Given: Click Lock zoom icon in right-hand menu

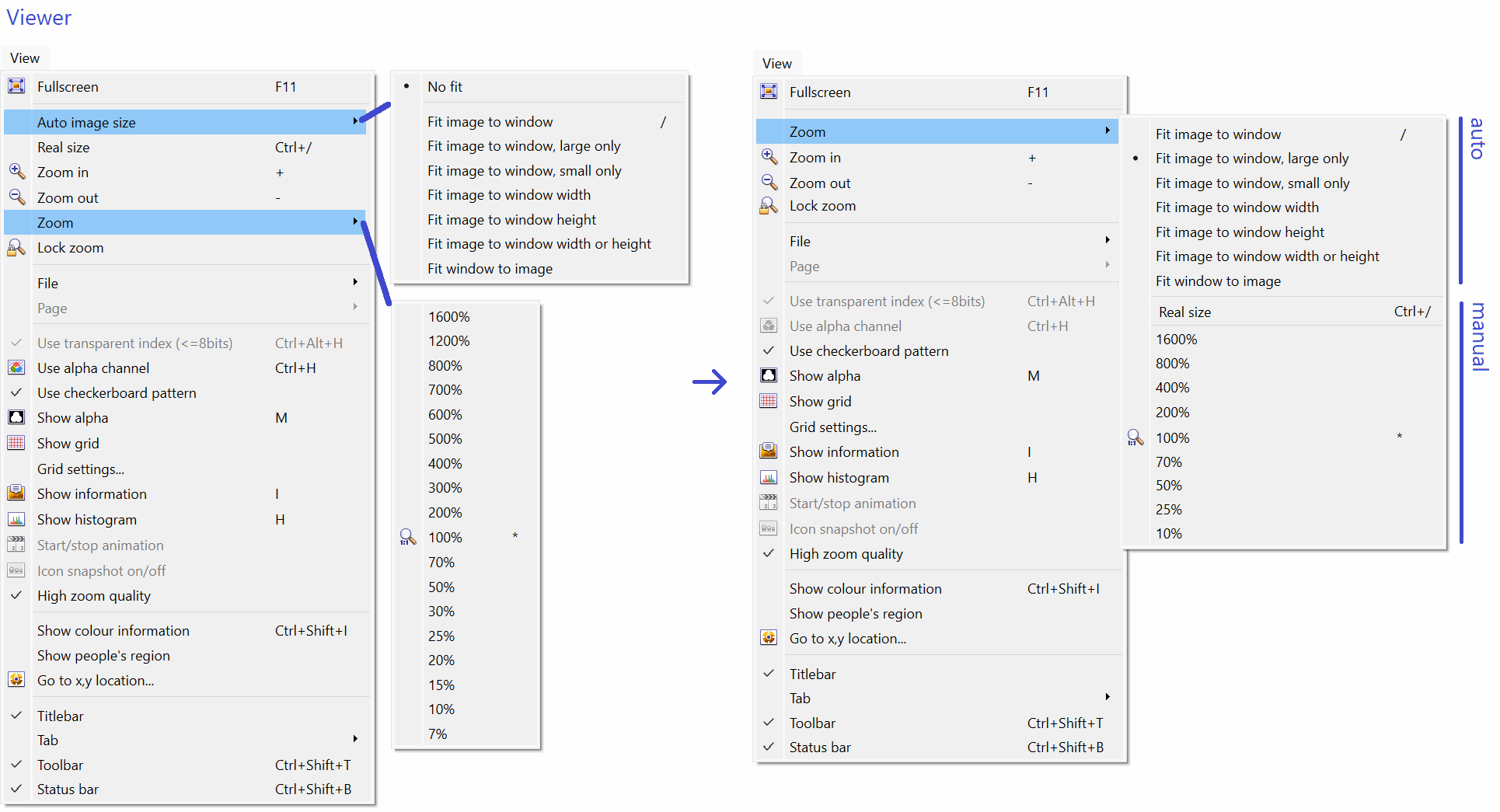Looking at the screenshot, I should 769,206.
